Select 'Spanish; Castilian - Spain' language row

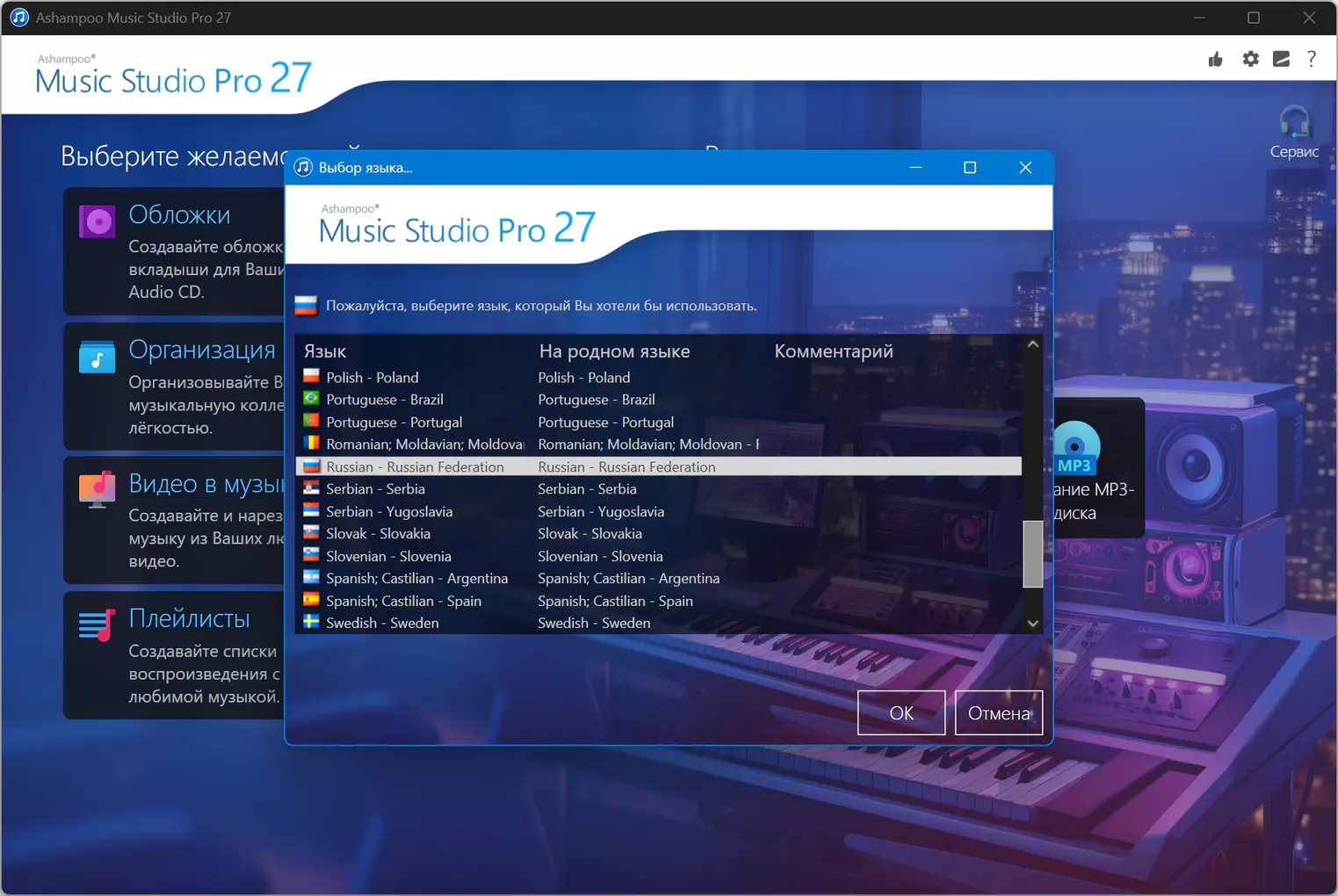659,601
